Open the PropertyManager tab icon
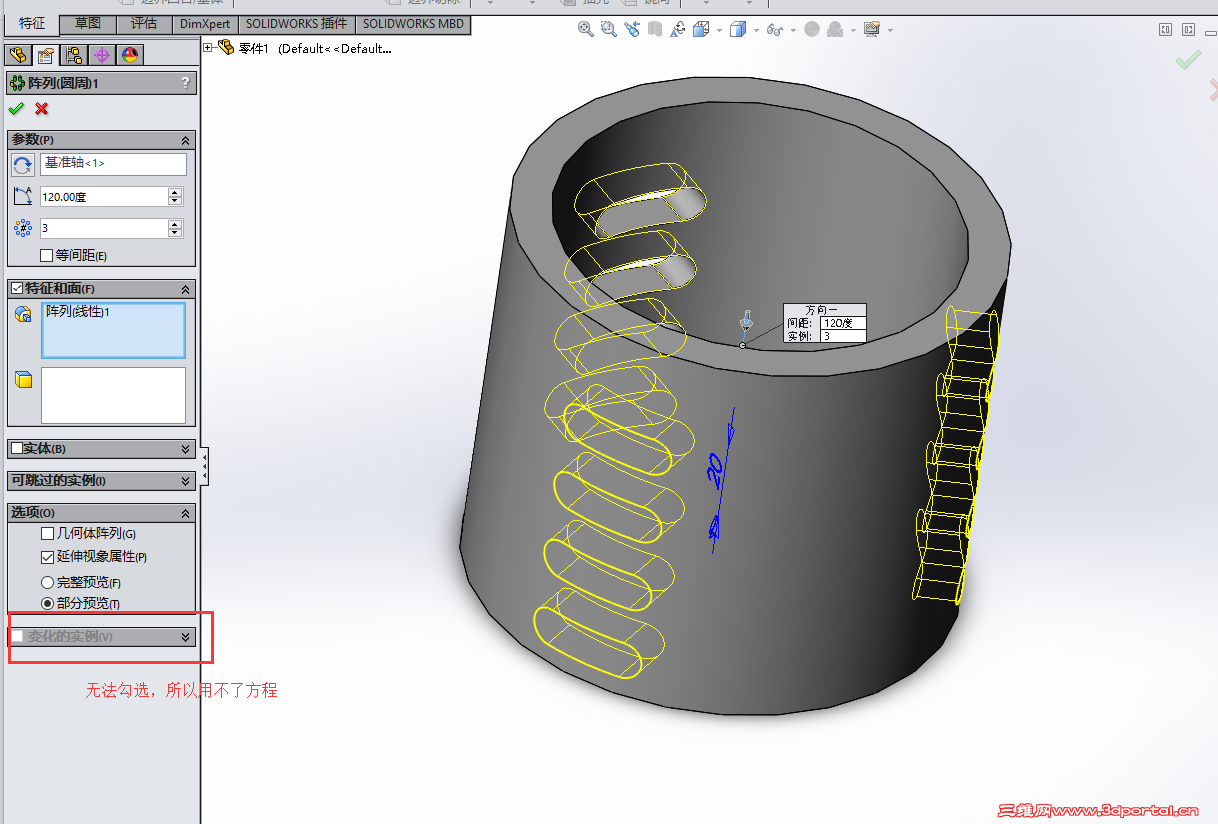The width and height of the screenshot is (1218, 824). click(45, 55)
